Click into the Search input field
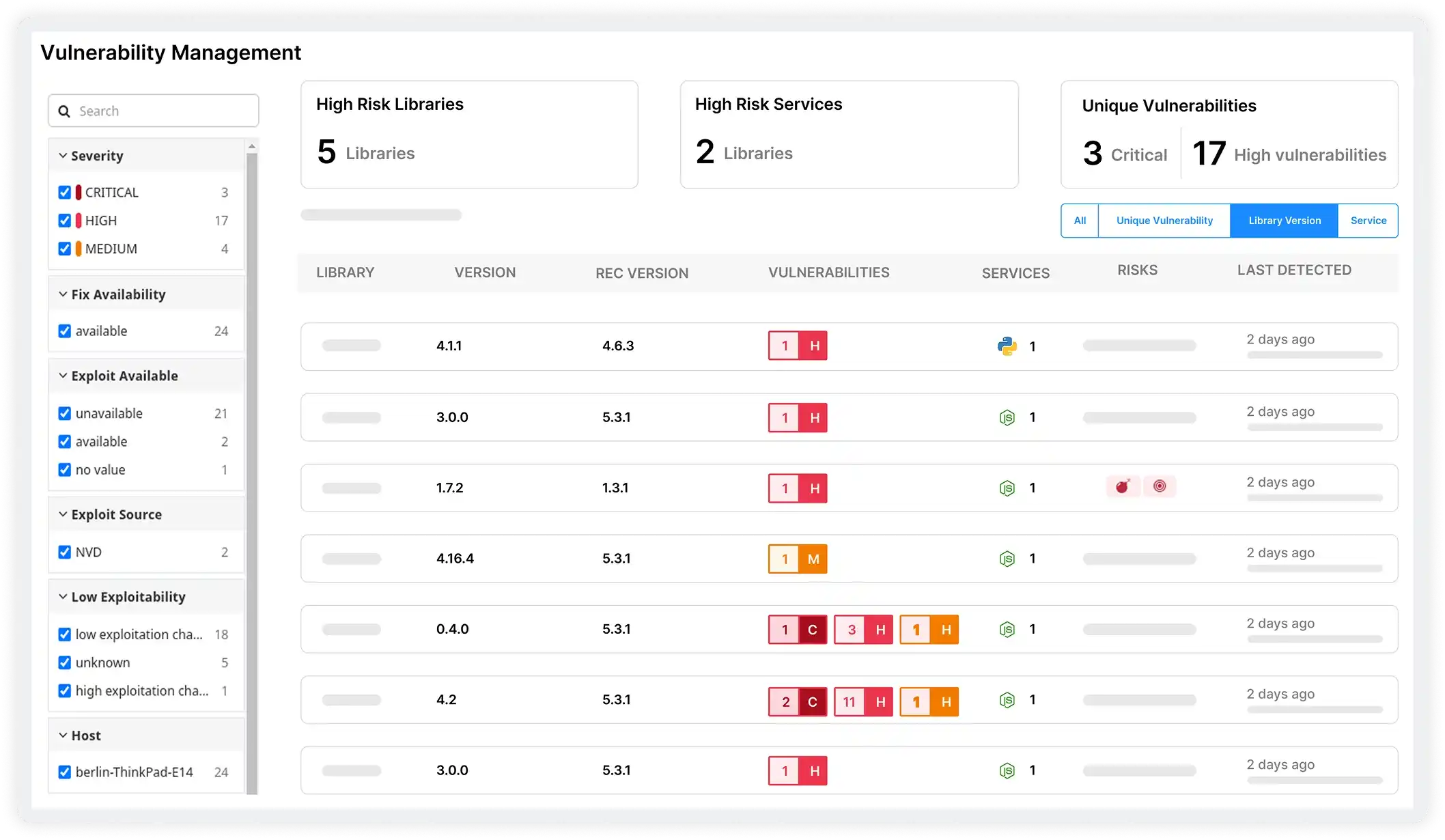The width and height of the screenshot is (1445, 840). click(x=164, y=111)
